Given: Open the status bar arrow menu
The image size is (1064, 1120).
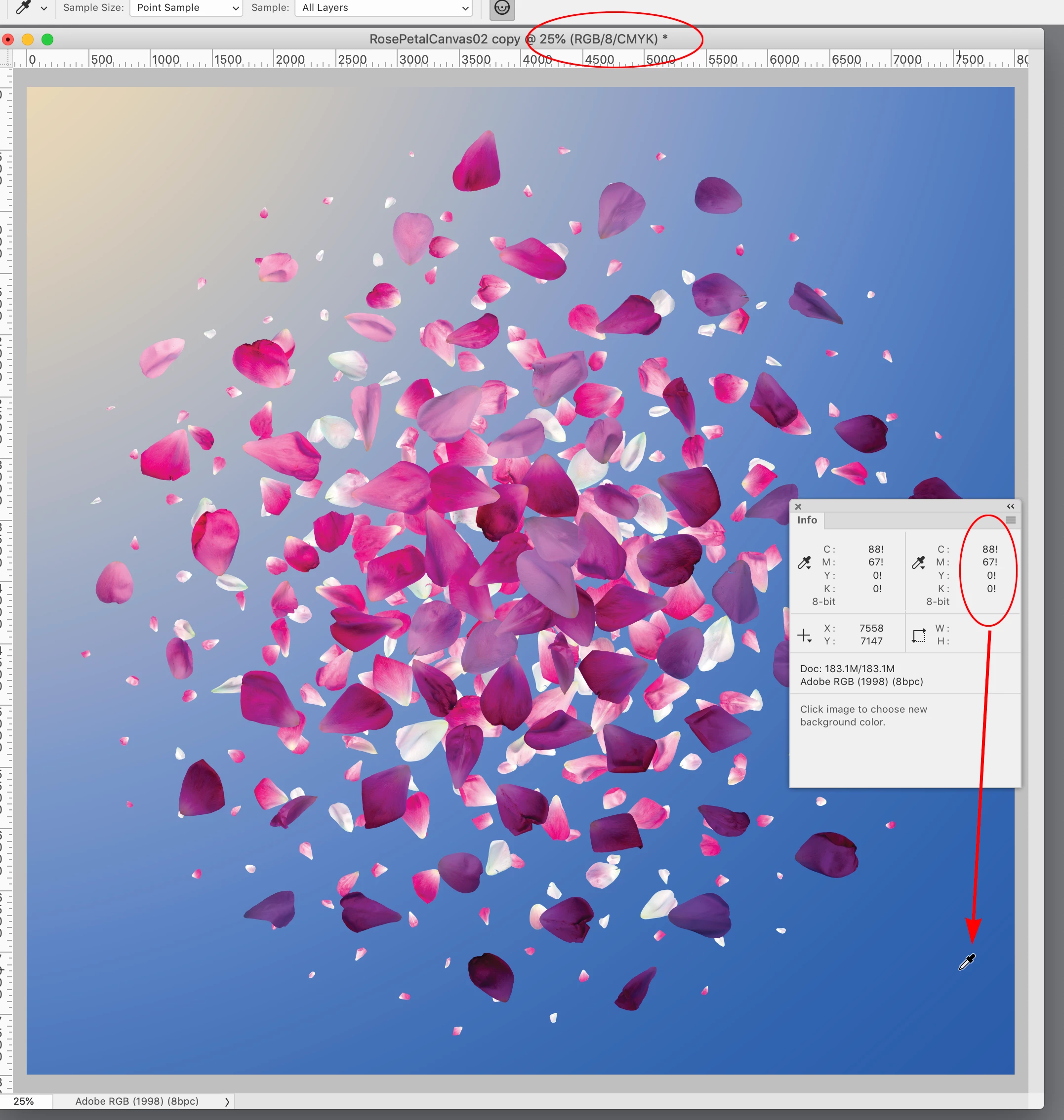Looking at the screenshot, I should tap(227, 1101).
